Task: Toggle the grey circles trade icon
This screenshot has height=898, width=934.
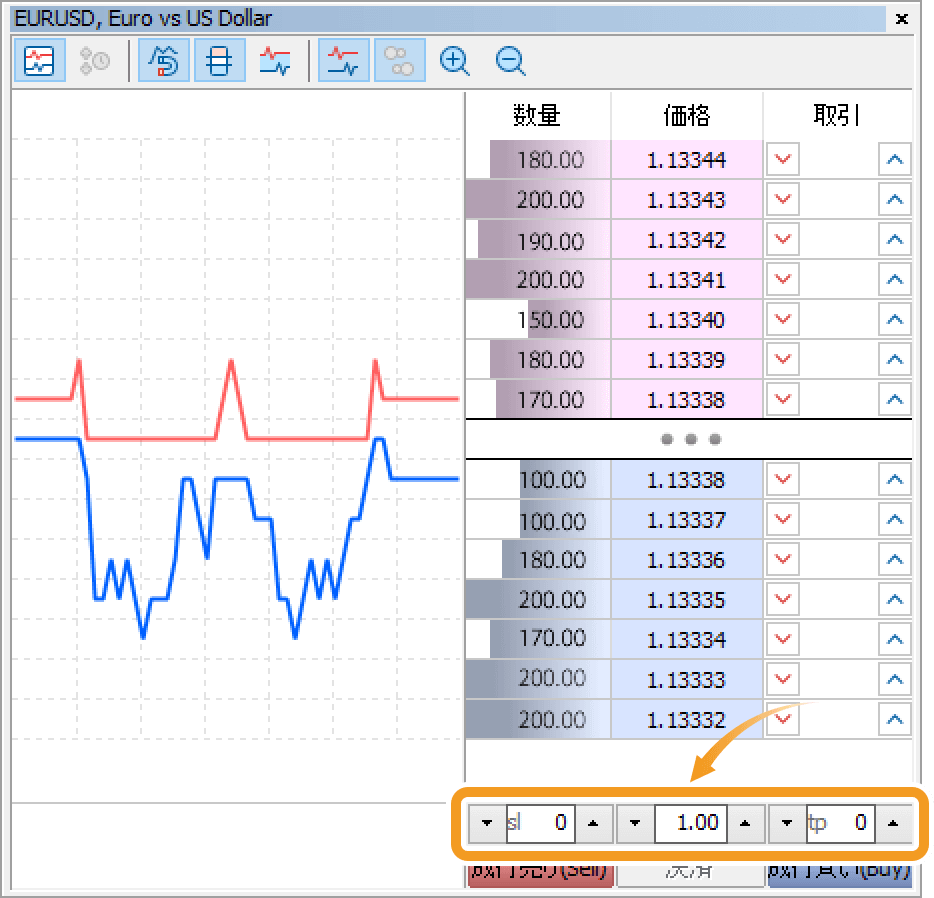Action: point(400,60)
